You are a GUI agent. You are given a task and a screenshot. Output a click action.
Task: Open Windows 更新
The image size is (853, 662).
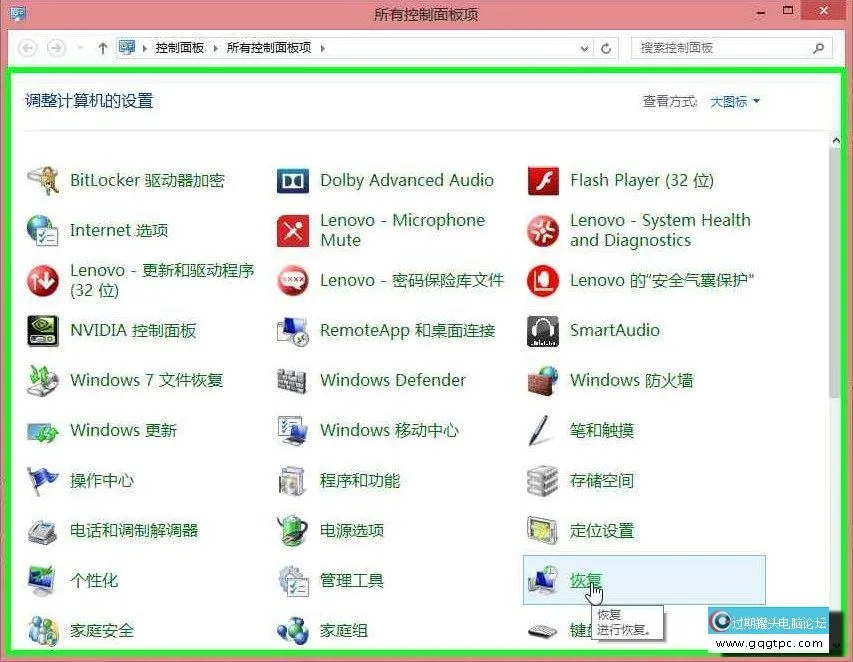tap(124, 430)
